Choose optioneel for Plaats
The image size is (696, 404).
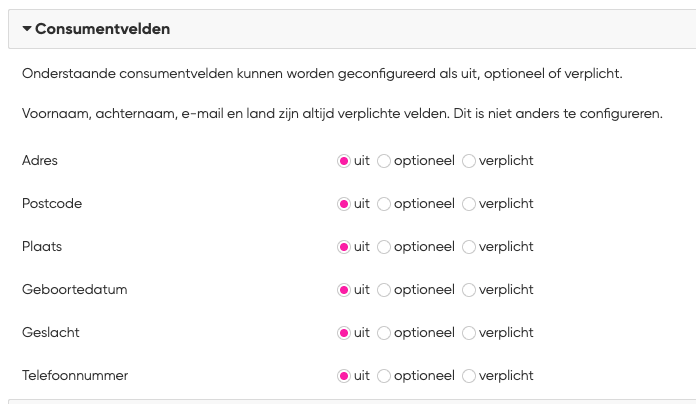(x=384, y=246)
